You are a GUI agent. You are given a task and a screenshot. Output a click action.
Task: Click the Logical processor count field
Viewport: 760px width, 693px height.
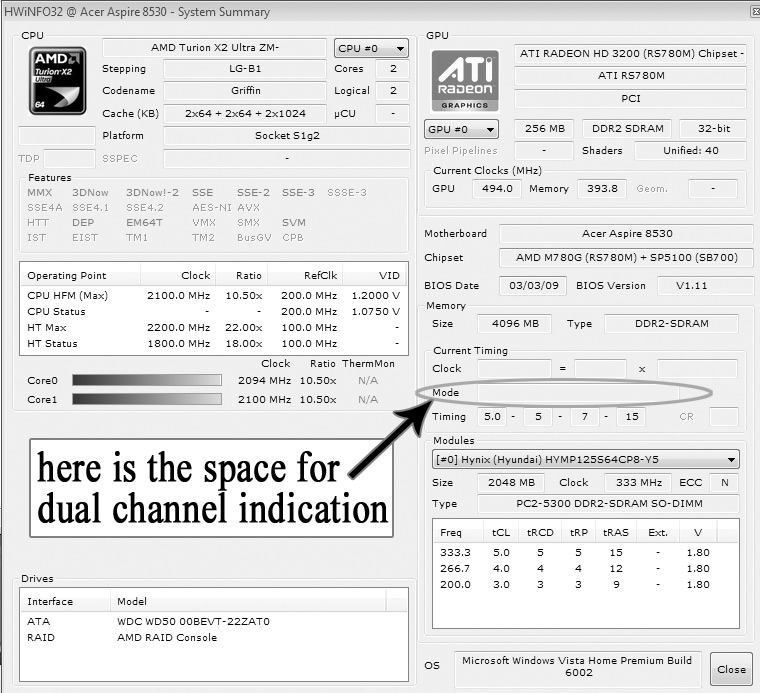pyautogui.click(x=393, y=91)
